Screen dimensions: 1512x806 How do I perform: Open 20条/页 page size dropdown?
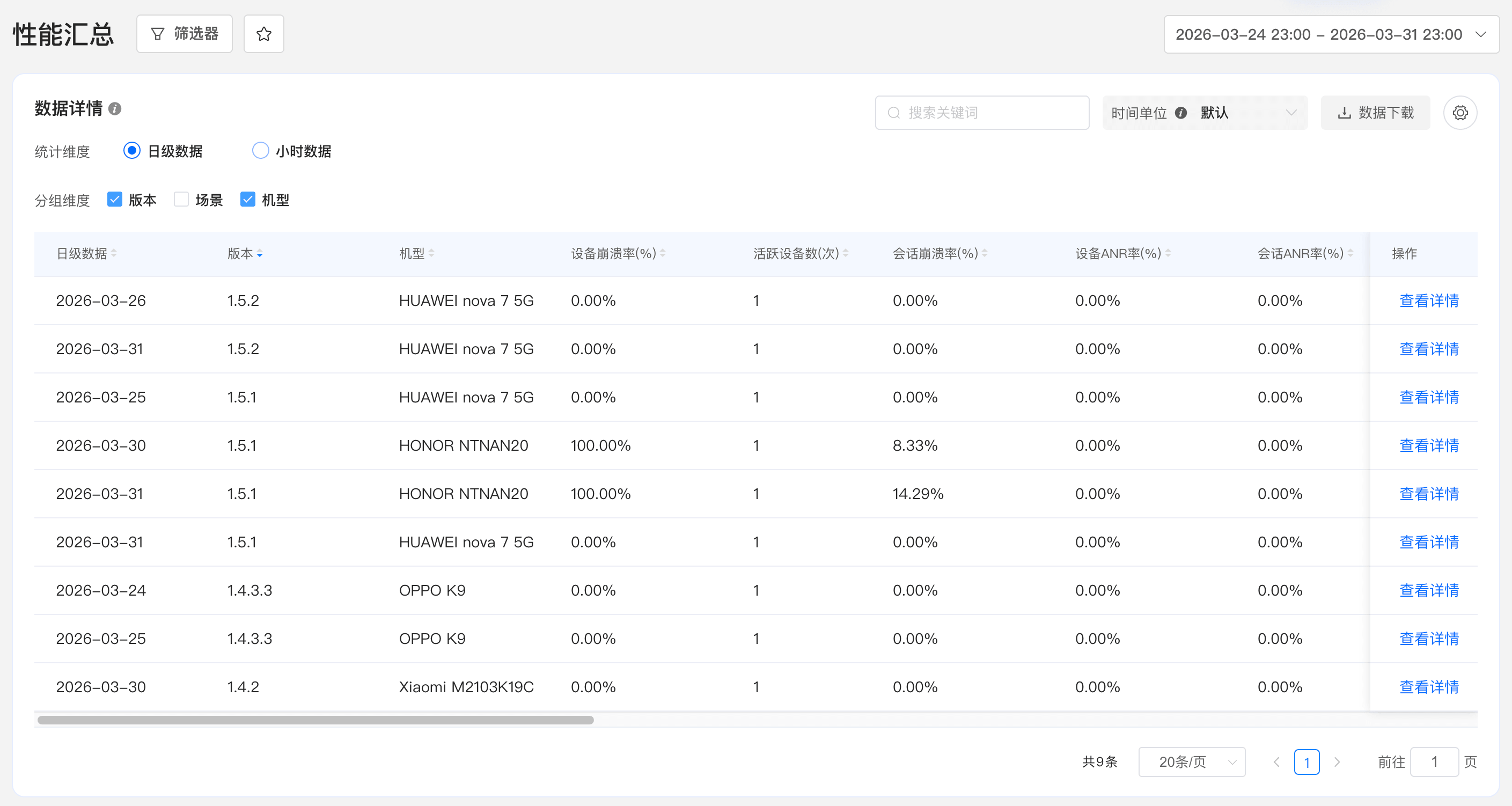[1192, 762]
